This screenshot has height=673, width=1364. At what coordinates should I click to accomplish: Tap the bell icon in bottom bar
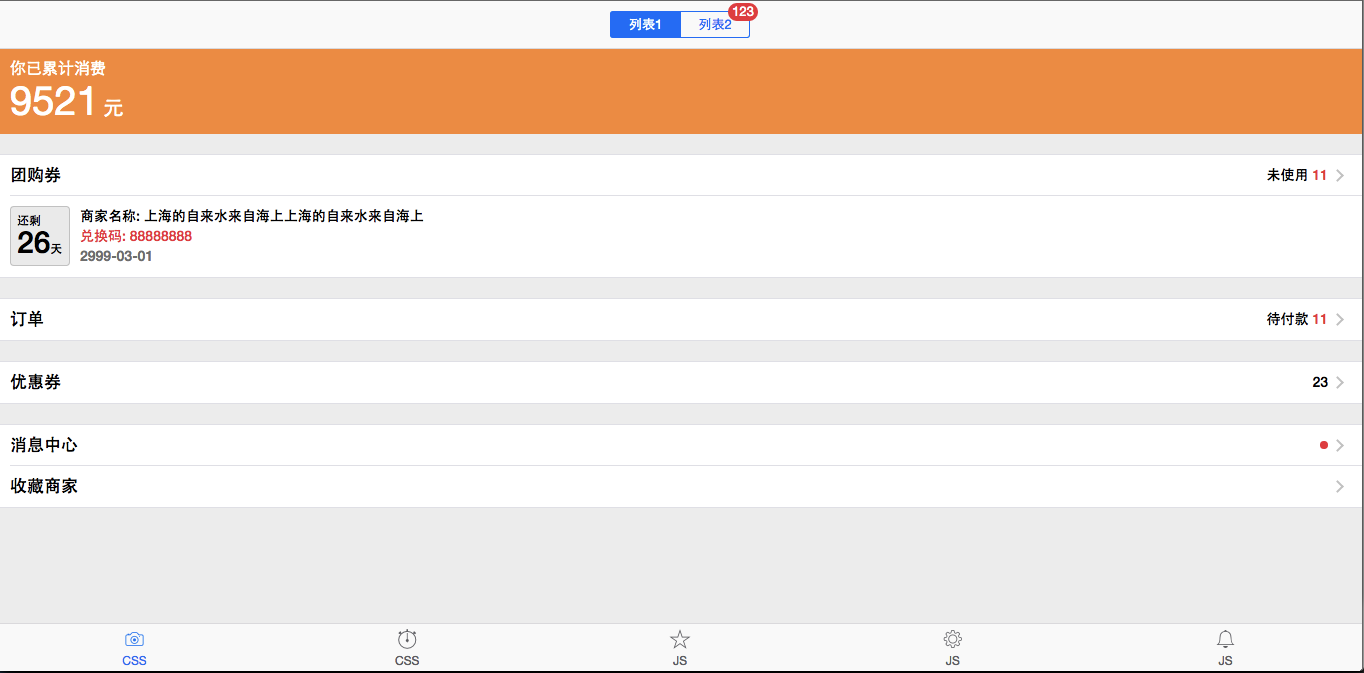coord(1225,639)
